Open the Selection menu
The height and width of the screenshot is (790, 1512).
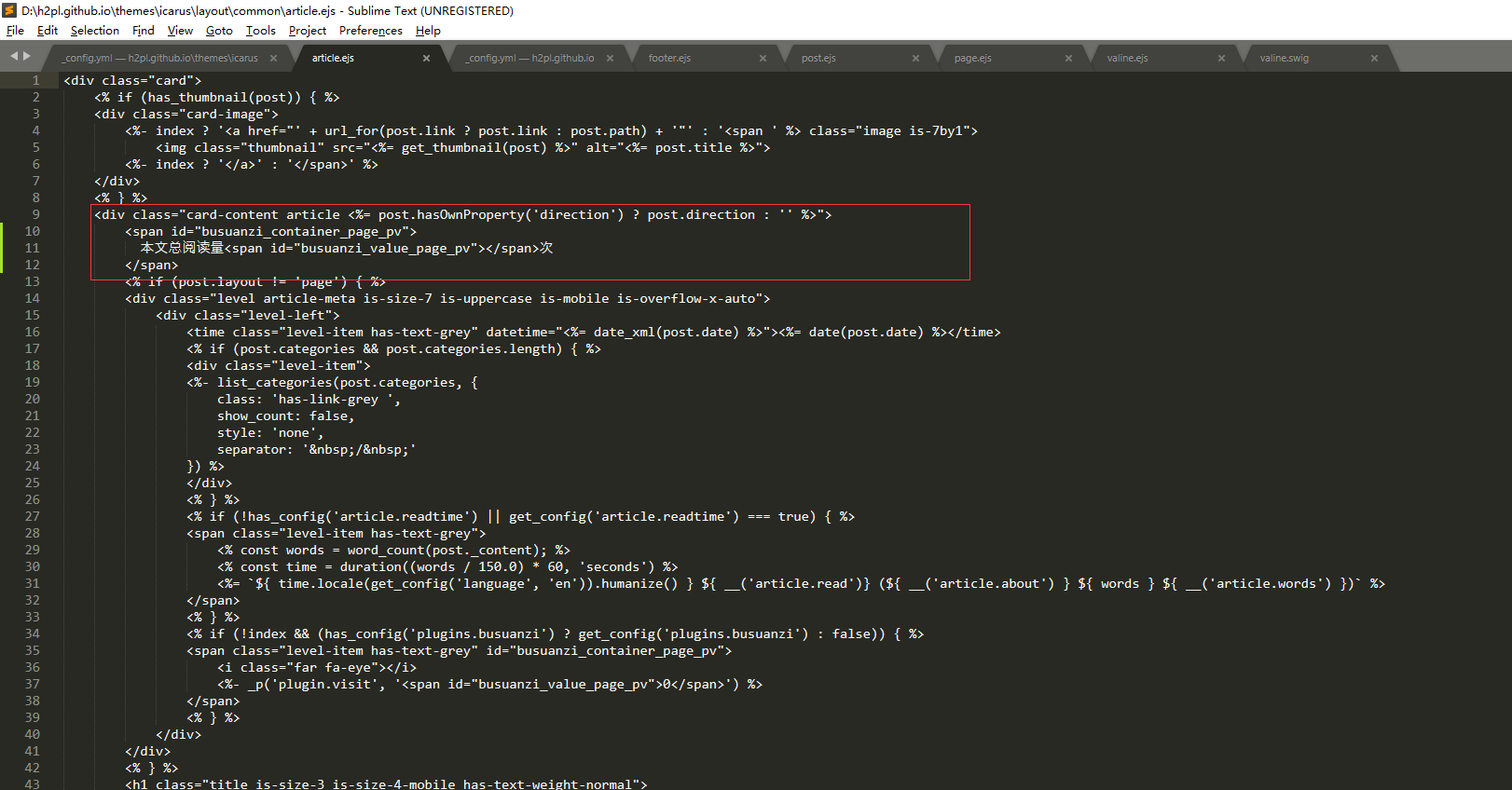click(94, 31)
